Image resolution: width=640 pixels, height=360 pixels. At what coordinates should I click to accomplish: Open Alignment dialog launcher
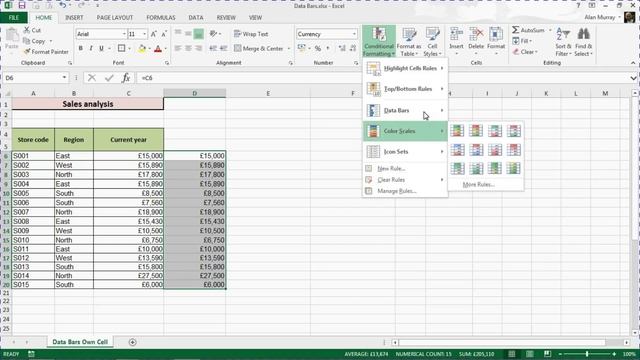point(291,63)
